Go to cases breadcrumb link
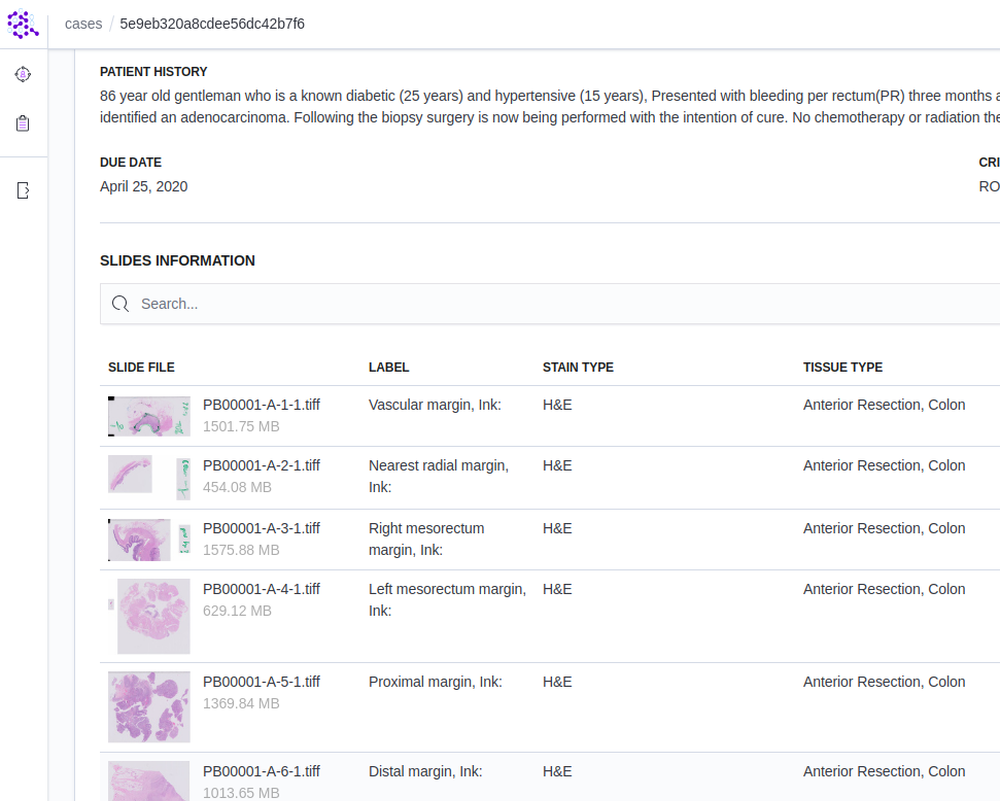The height and width of the screenshot is (801, 1000). (84, 24)
